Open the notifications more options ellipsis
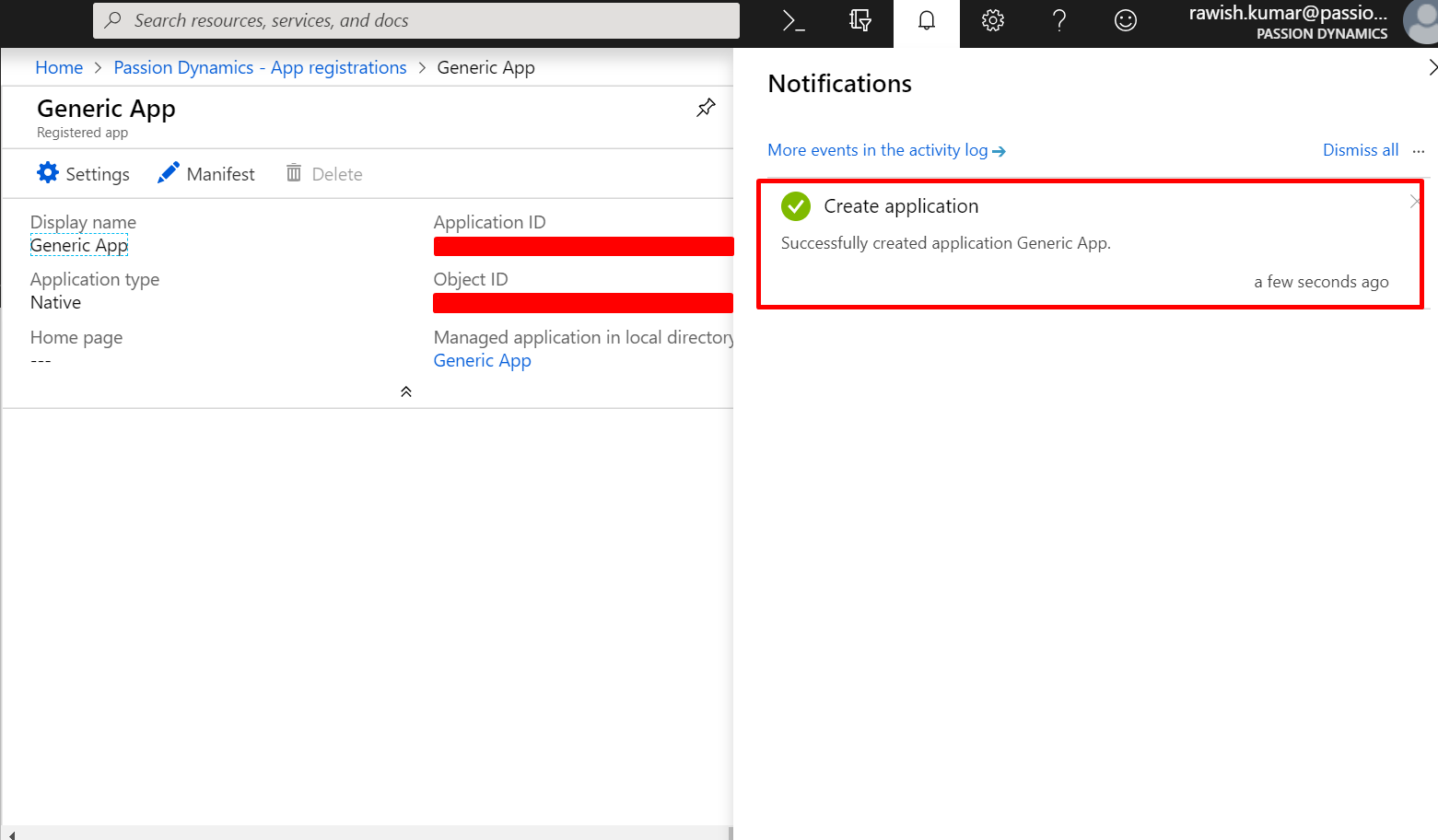Image resolution: width=1438 pixels, height=840 pixels. click(x=1419, y=151)
